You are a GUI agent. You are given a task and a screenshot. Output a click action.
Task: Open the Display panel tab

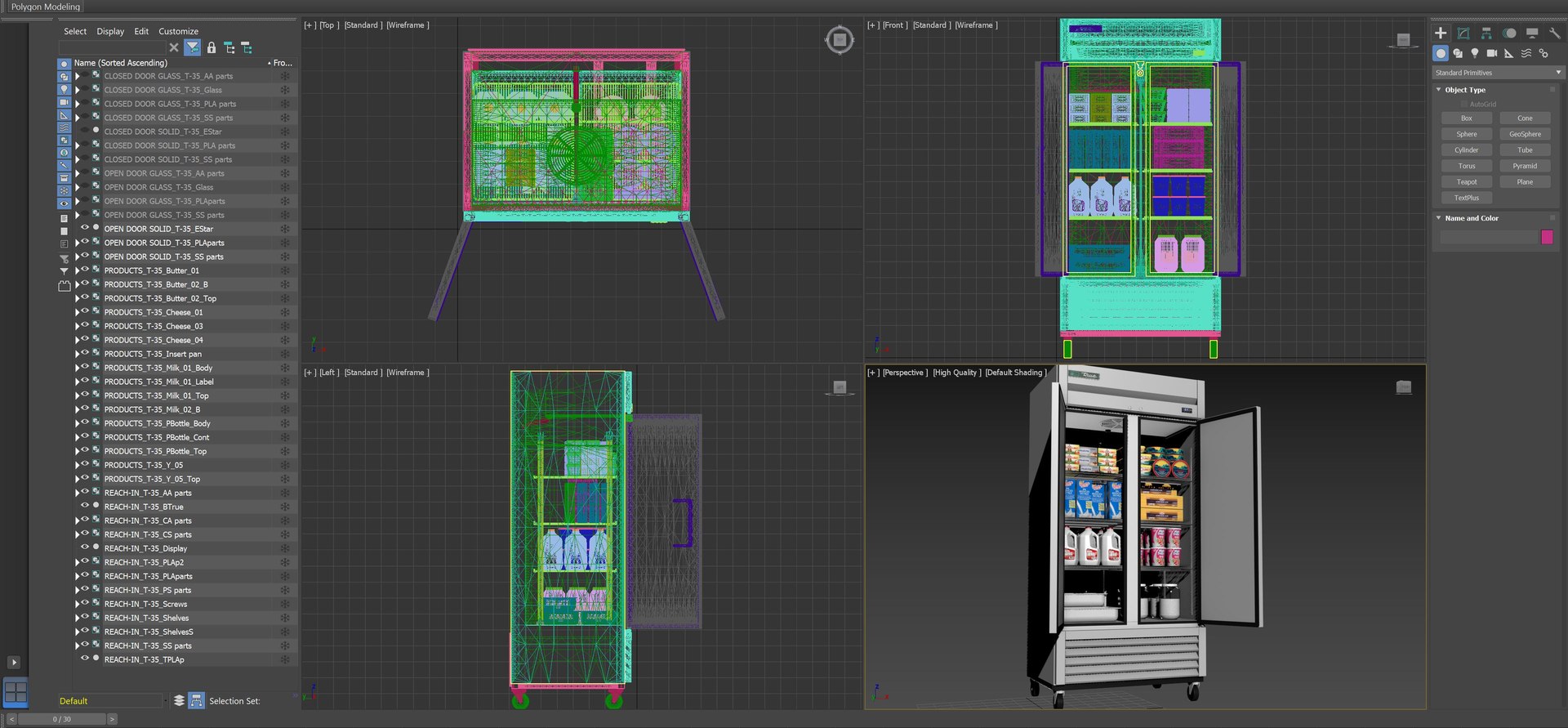1532,33
